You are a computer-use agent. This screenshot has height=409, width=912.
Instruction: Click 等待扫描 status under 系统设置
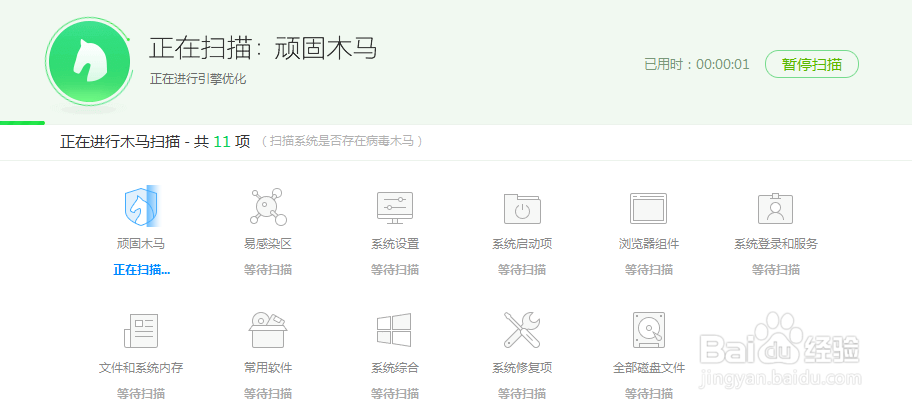pos(395,269)
